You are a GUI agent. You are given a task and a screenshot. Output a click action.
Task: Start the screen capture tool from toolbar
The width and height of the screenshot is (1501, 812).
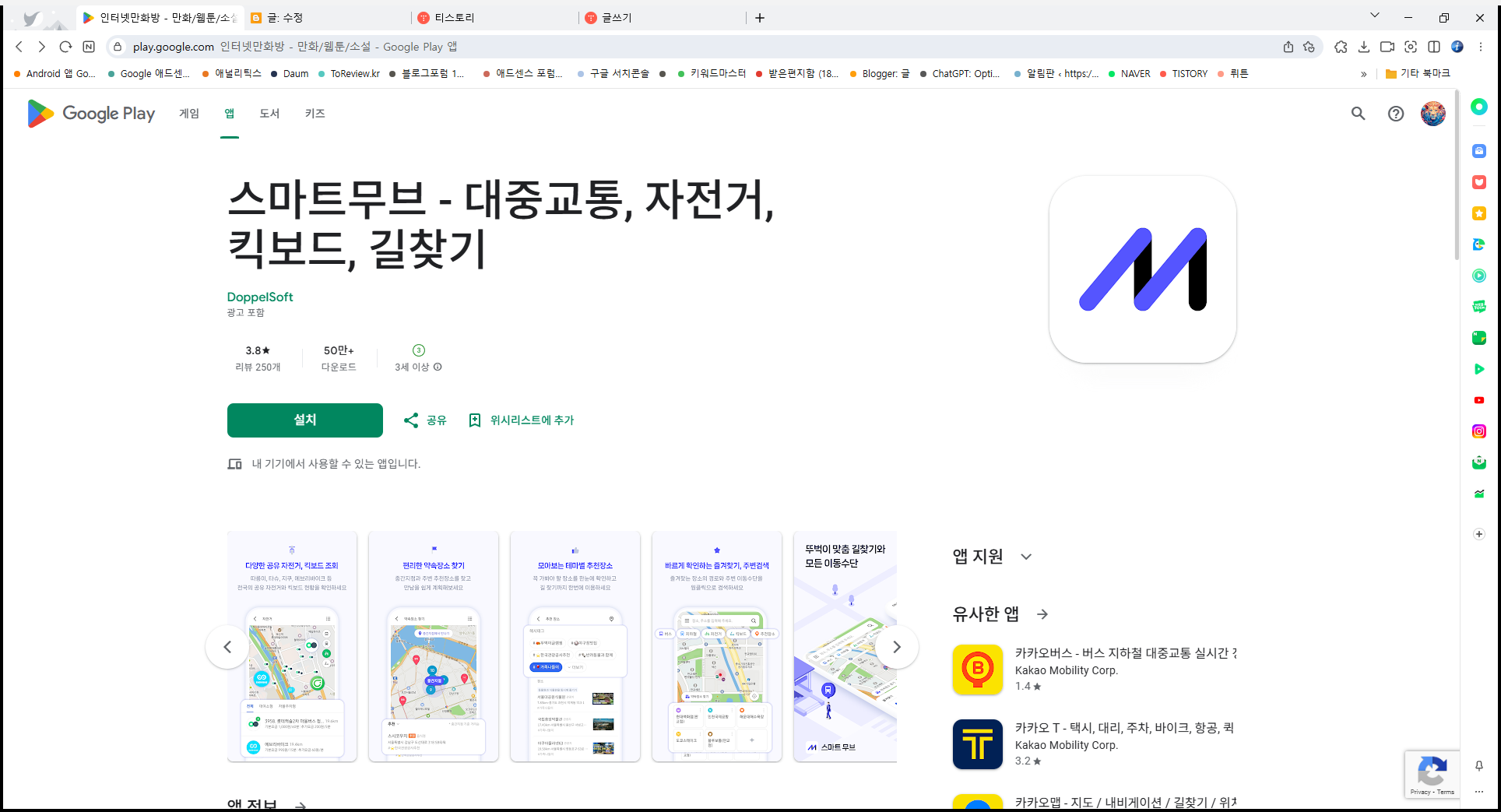(x=1411, y=47)
